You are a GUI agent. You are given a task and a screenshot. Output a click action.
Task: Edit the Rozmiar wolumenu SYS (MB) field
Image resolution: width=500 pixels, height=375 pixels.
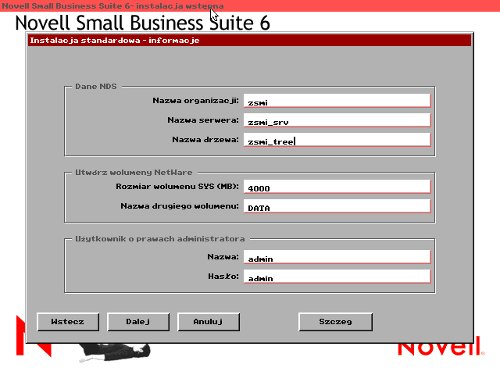coord(337,187)
